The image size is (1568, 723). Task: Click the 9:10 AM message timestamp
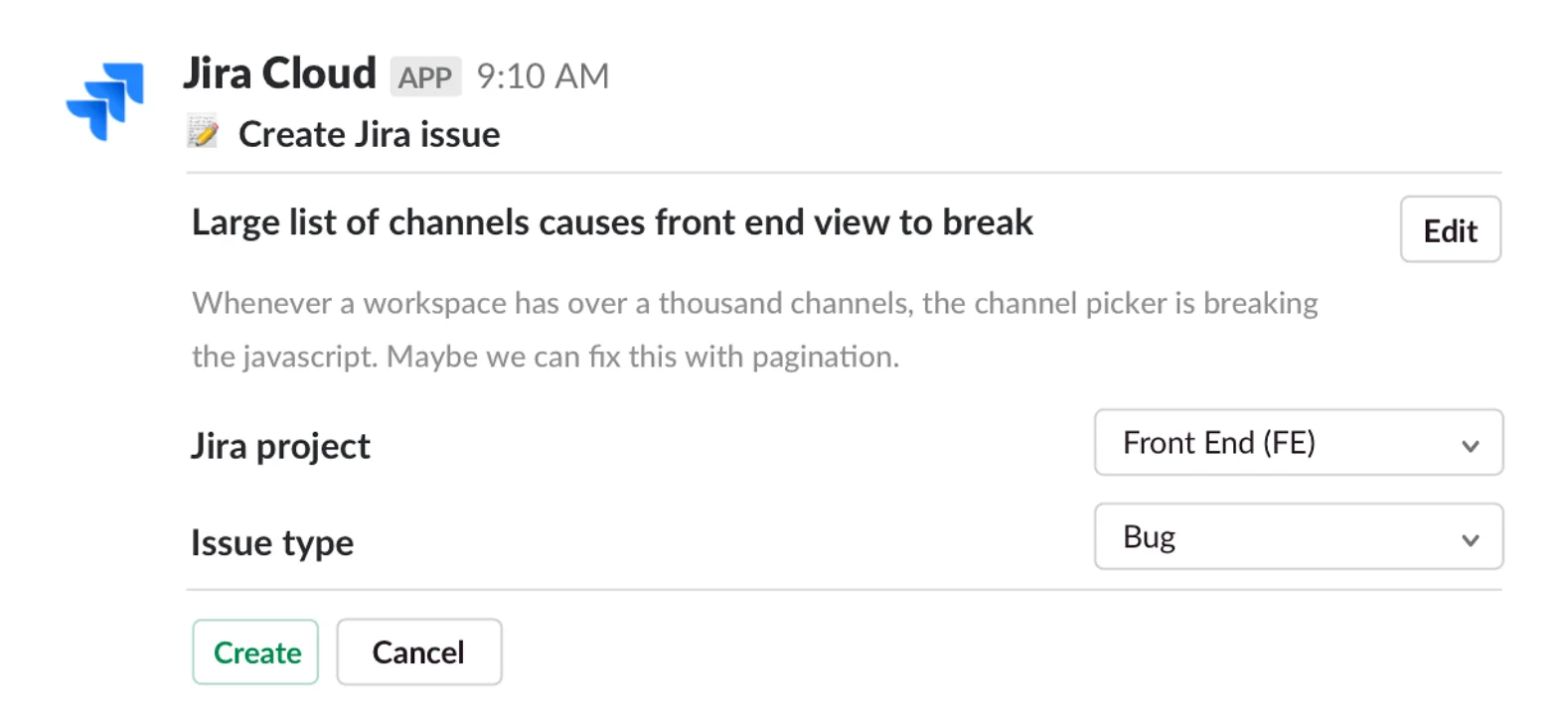[x=543, y=76]
